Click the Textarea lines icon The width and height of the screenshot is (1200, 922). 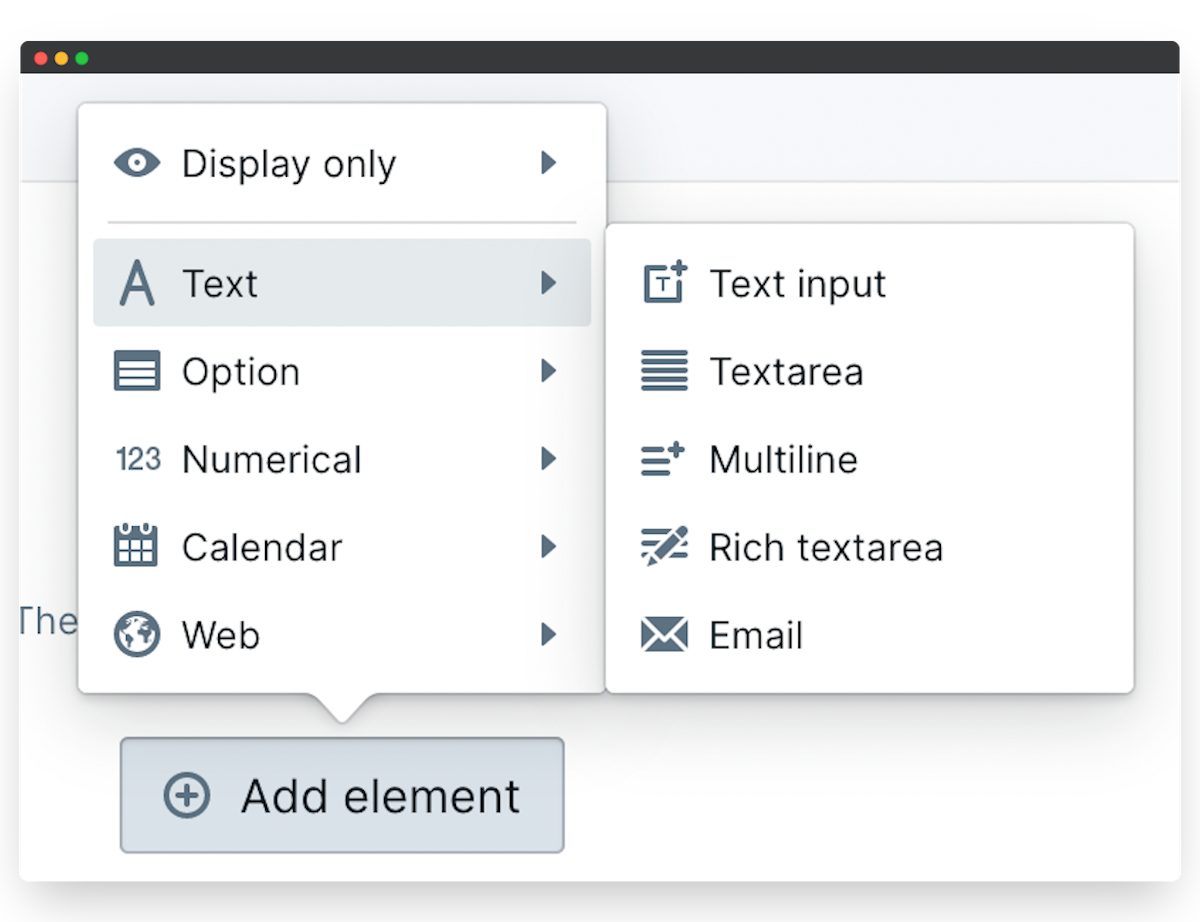tap(664, 371)
